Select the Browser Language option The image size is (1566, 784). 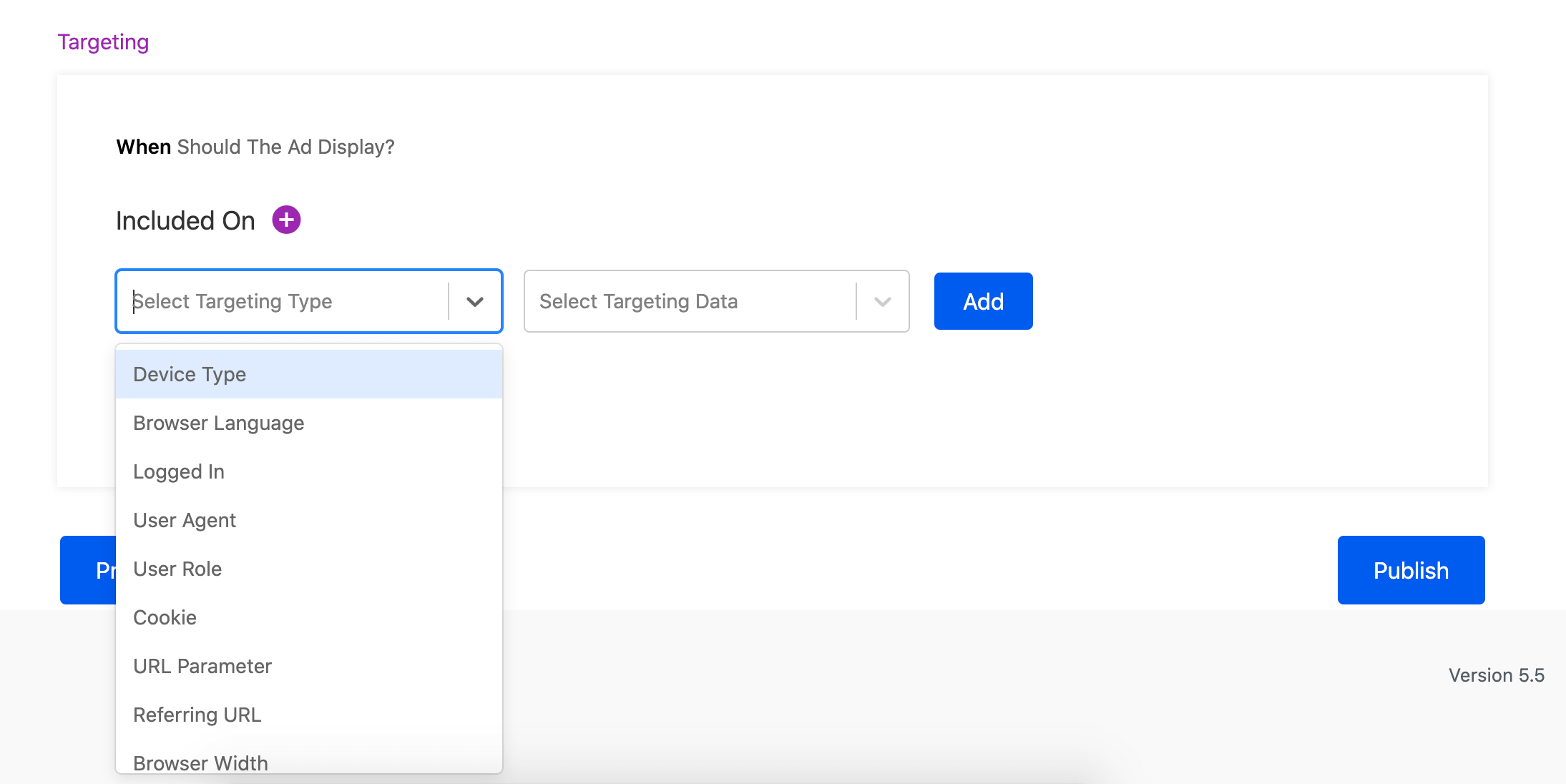coord(218,423)
